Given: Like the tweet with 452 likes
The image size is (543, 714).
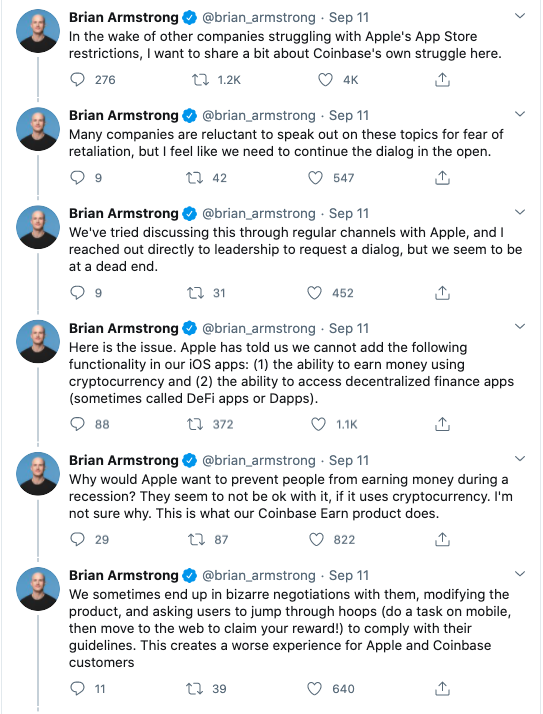Looking at the screenshot, I should tap(314, 293).
